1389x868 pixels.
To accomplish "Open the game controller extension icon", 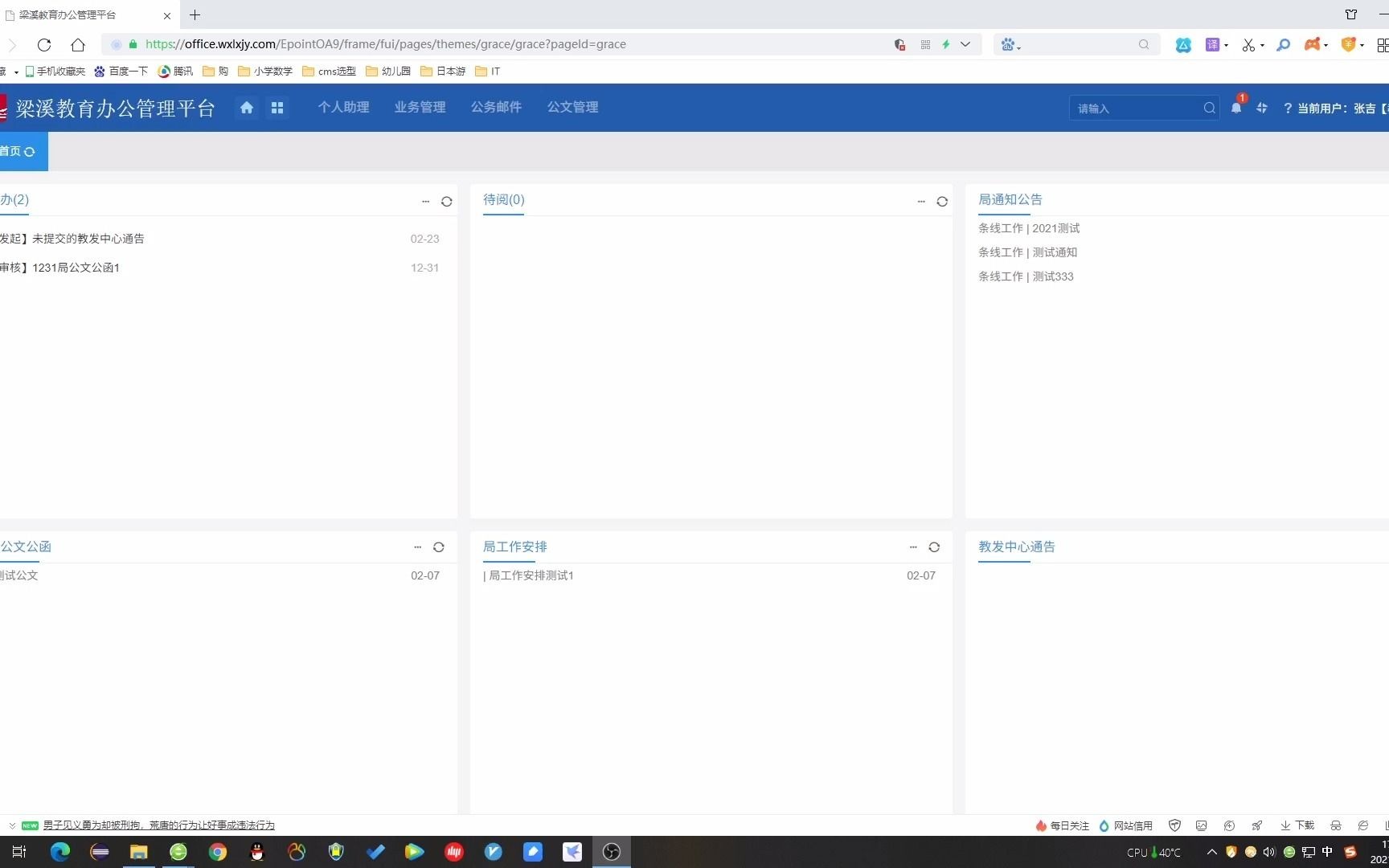I will coord(1312,45).
